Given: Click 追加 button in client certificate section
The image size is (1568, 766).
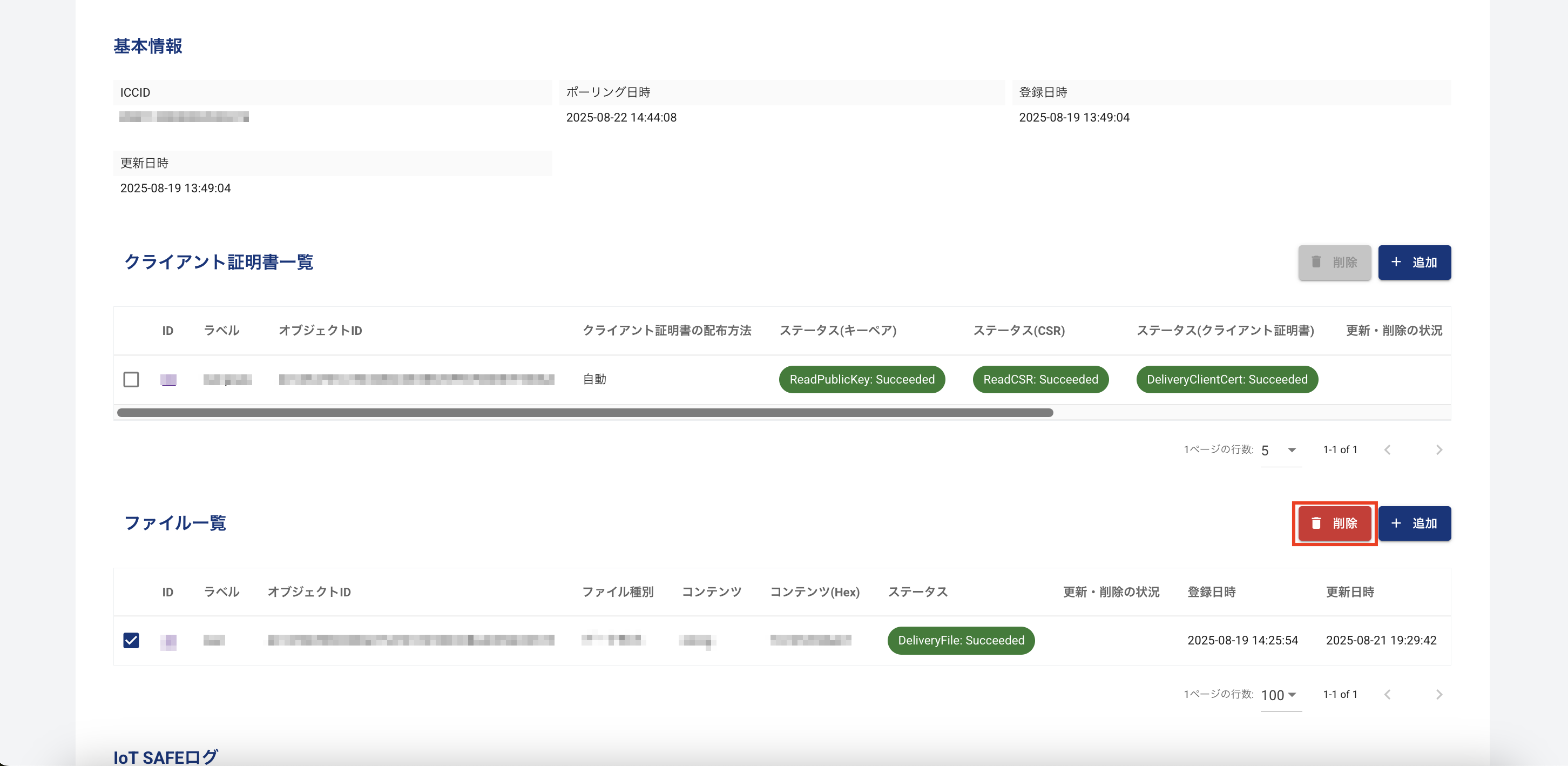Looking at the screenshot, I should click(1414, 263).
